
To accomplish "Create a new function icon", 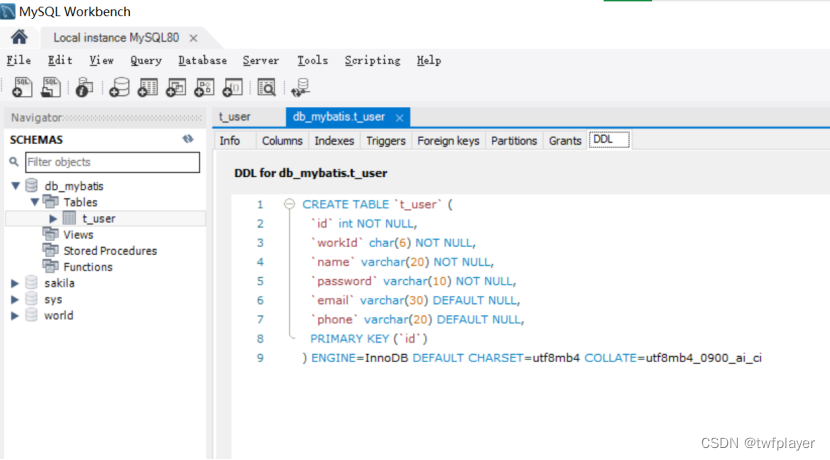I will point(232,87).
